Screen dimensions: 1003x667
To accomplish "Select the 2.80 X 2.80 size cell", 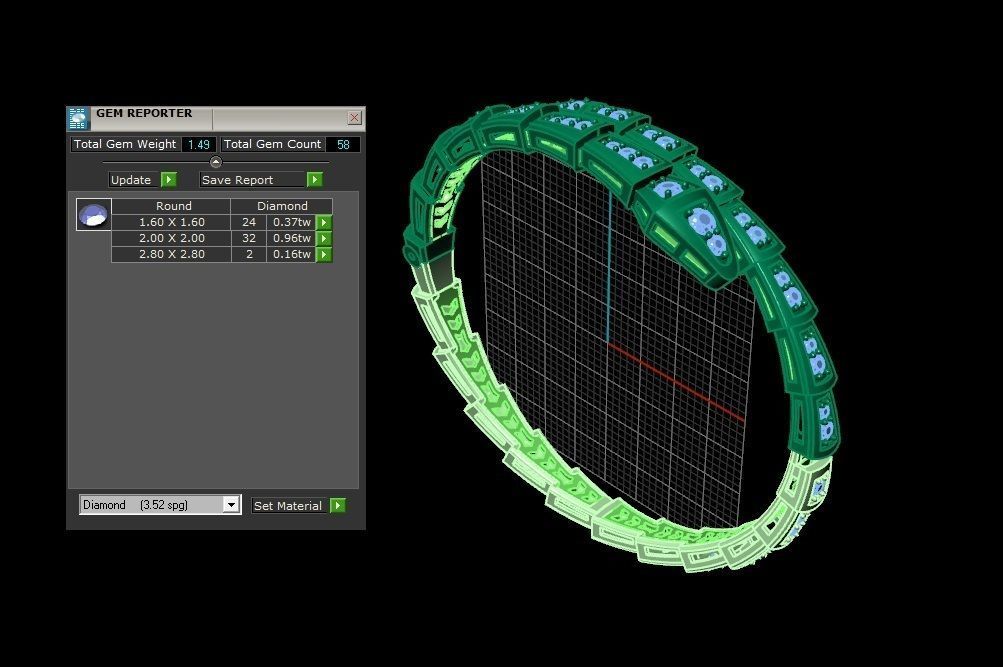I will 171,255.
